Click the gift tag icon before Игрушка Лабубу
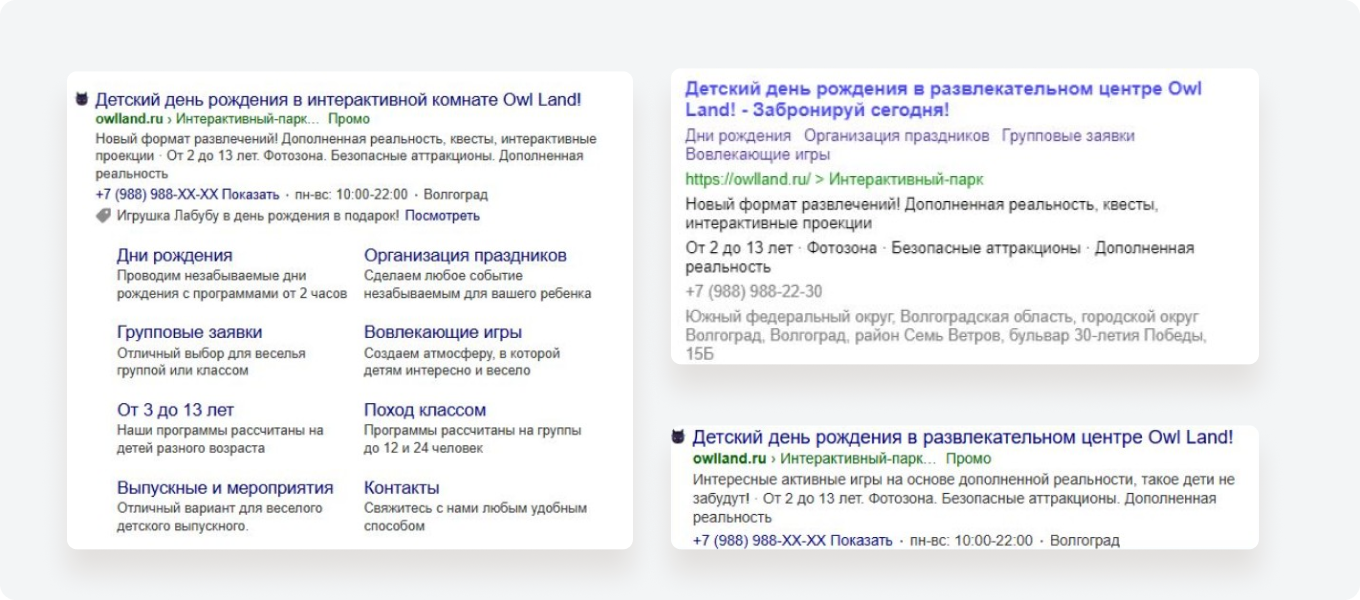Image resolution: width=1360 pixels, height=600 pixels. 103,215
